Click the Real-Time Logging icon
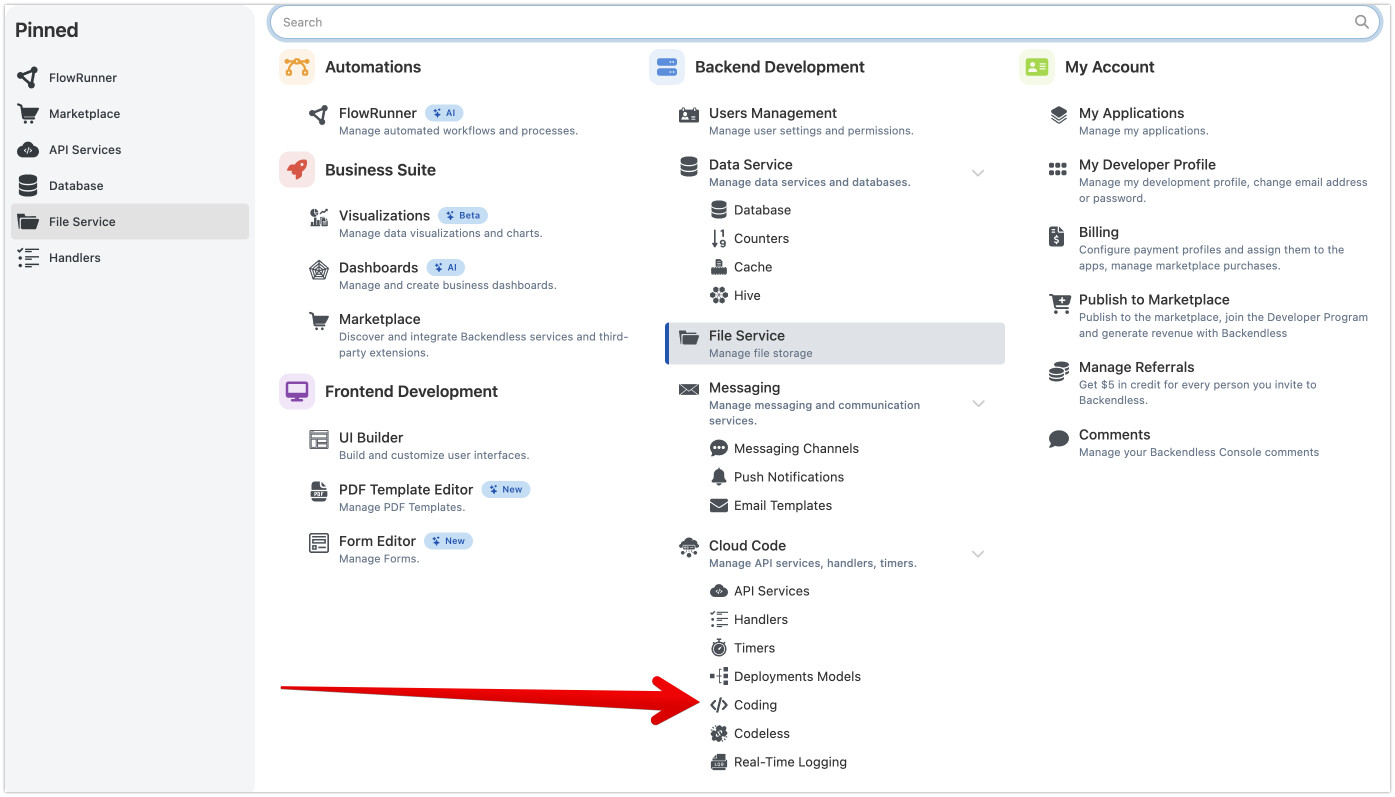This screenshot has width=1395, height=797. coord(719,762)
